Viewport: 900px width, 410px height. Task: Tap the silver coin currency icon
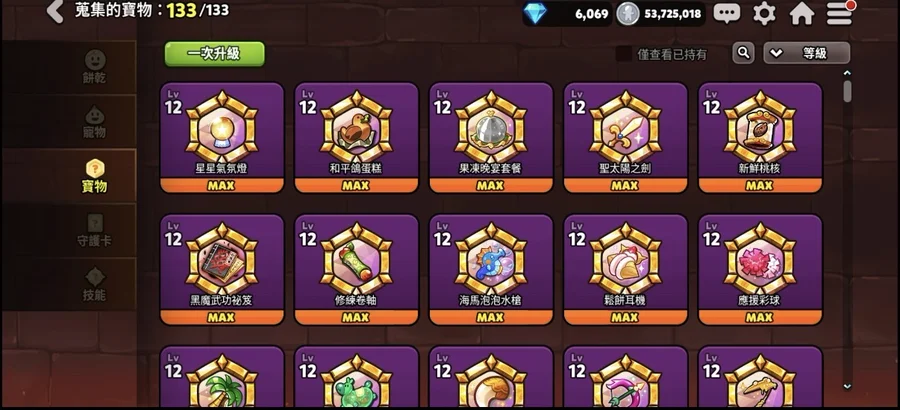tap(627, 14)
